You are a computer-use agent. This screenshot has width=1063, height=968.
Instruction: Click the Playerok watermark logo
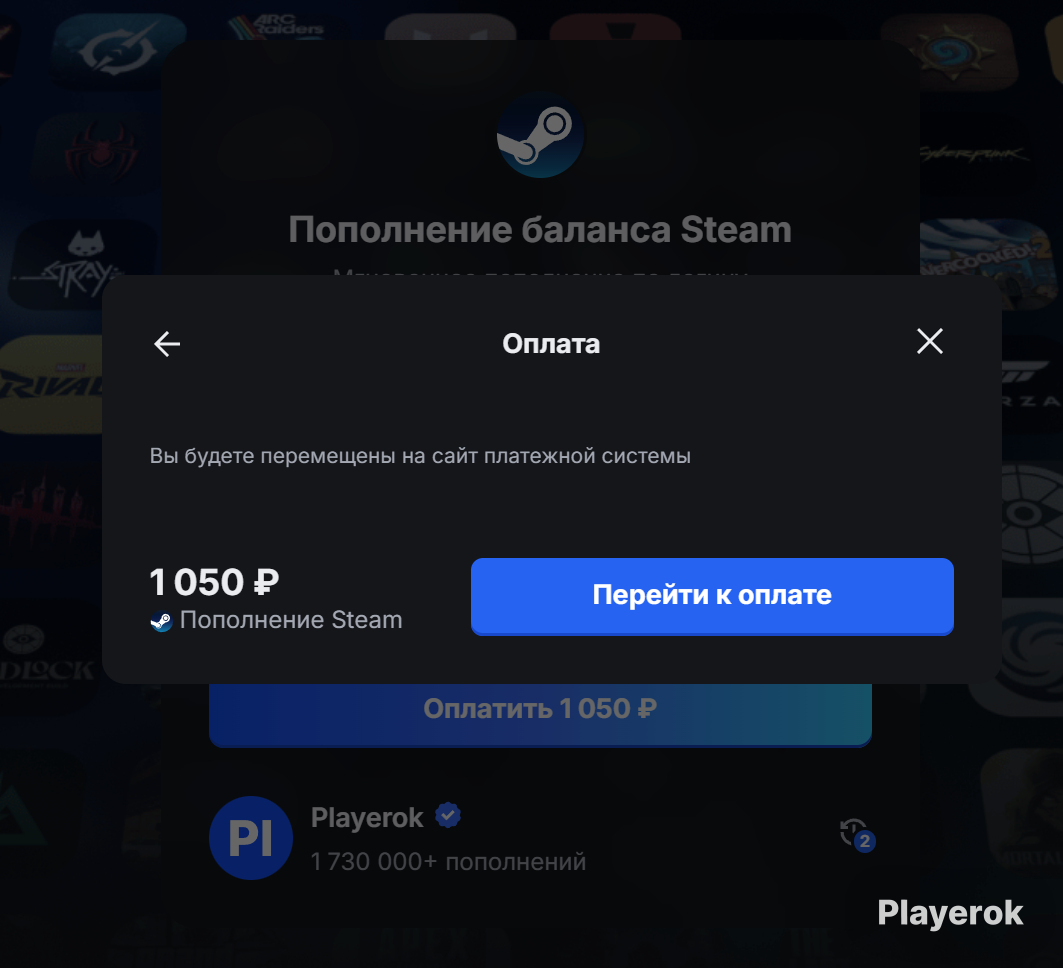(950, 913)
